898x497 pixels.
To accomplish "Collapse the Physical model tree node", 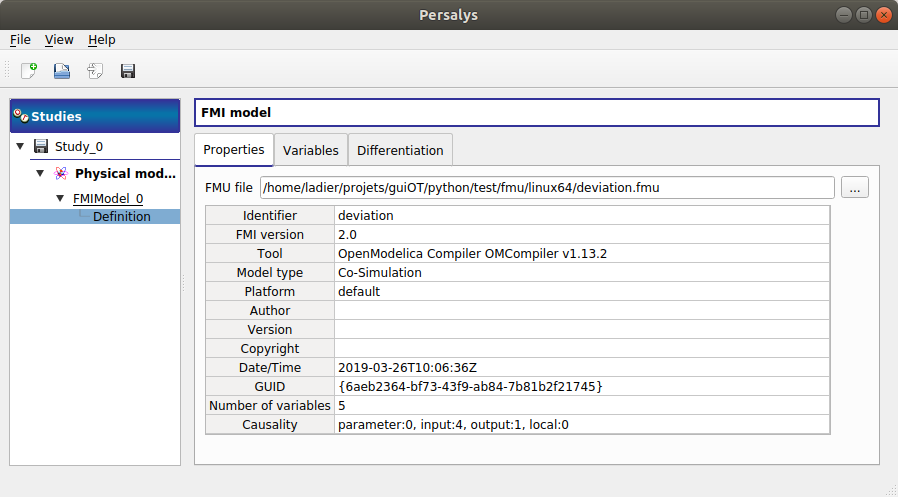I will click(x=41, y=173).
